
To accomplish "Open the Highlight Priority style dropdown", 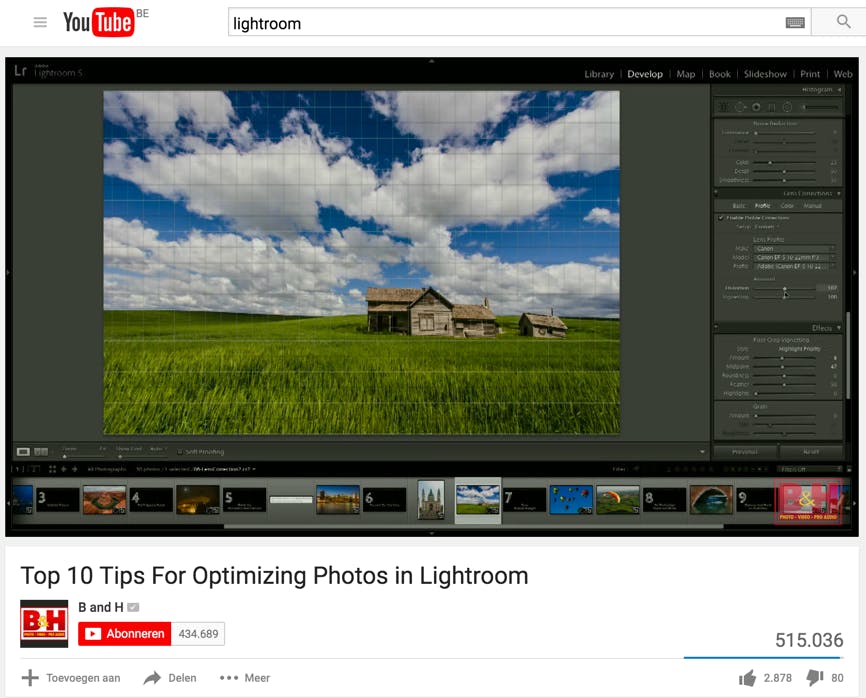I will (x=799, y=349).
